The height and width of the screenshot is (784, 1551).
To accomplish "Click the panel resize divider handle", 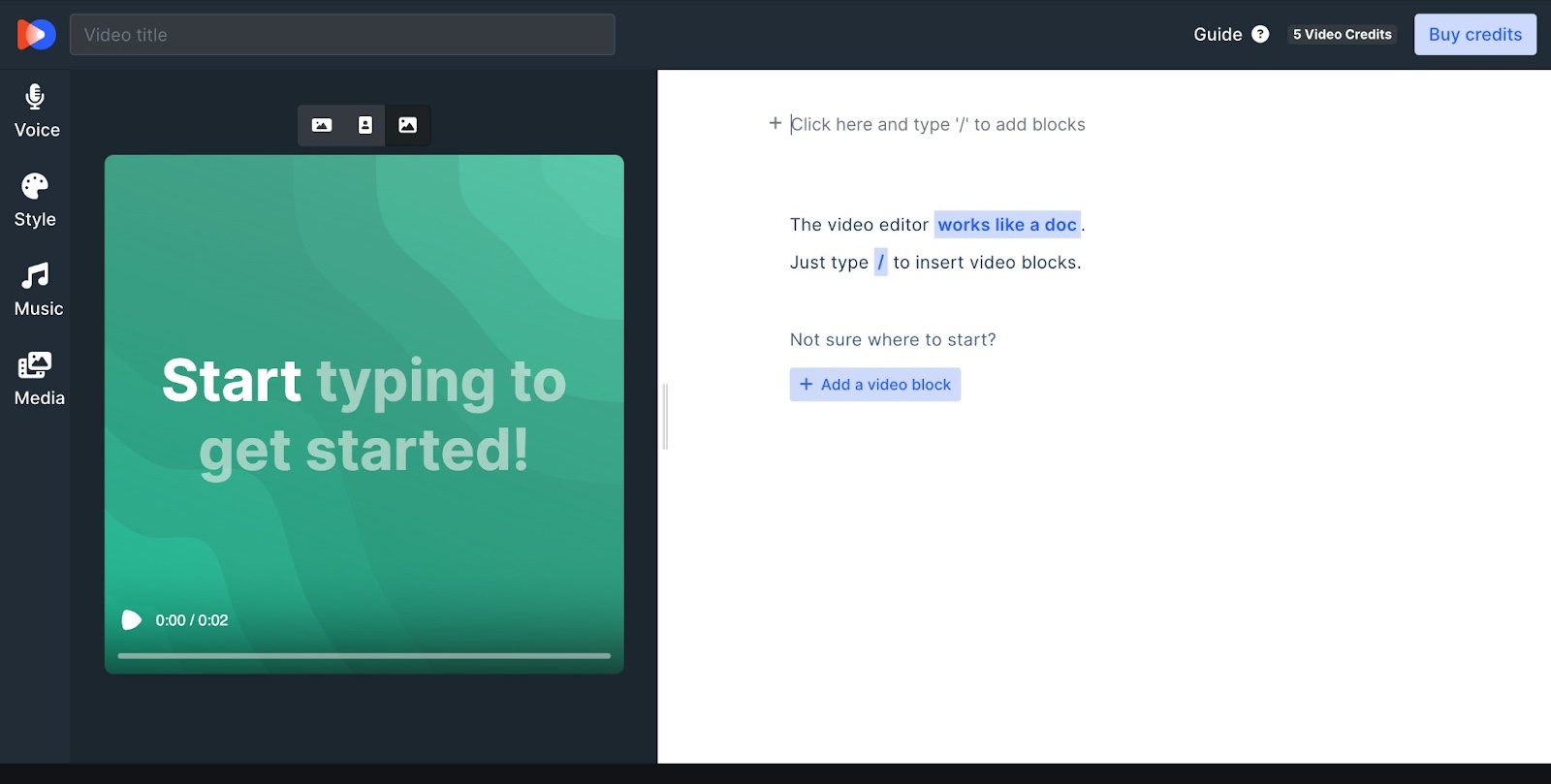I will coord(665,417).
